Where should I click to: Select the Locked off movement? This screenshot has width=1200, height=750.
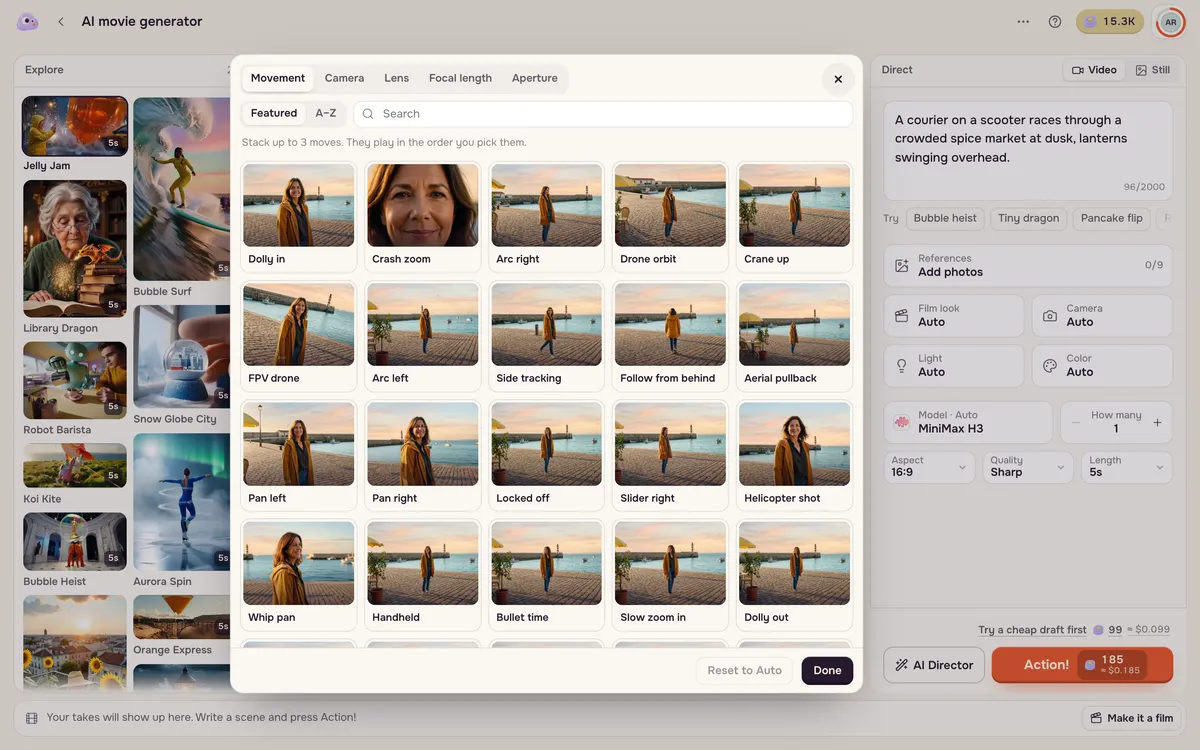pos(547,456)
